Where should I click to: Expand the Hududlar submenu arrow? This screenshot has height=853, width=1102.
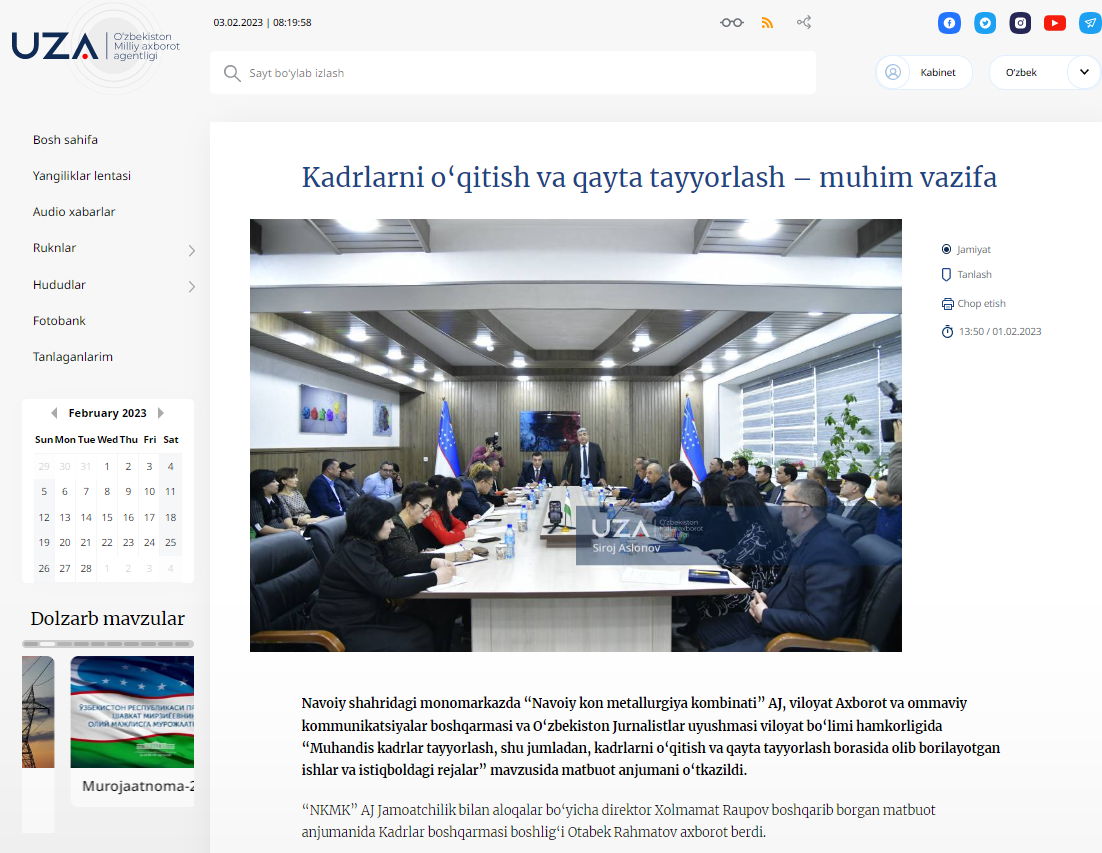[x=192, y=287]
